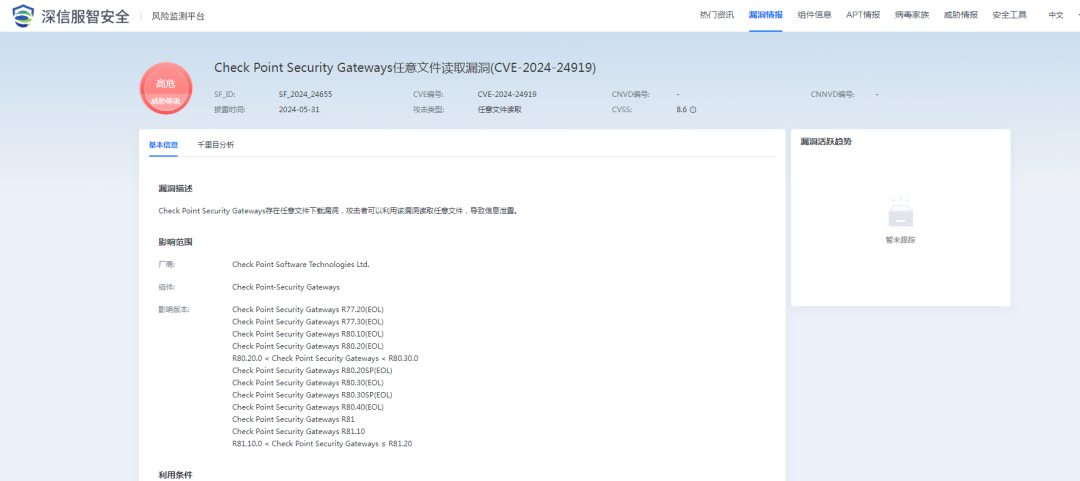Click the component Check Point-Security Gateways
The width and height of the screenshot is (1080, 481).
(286, 287)
